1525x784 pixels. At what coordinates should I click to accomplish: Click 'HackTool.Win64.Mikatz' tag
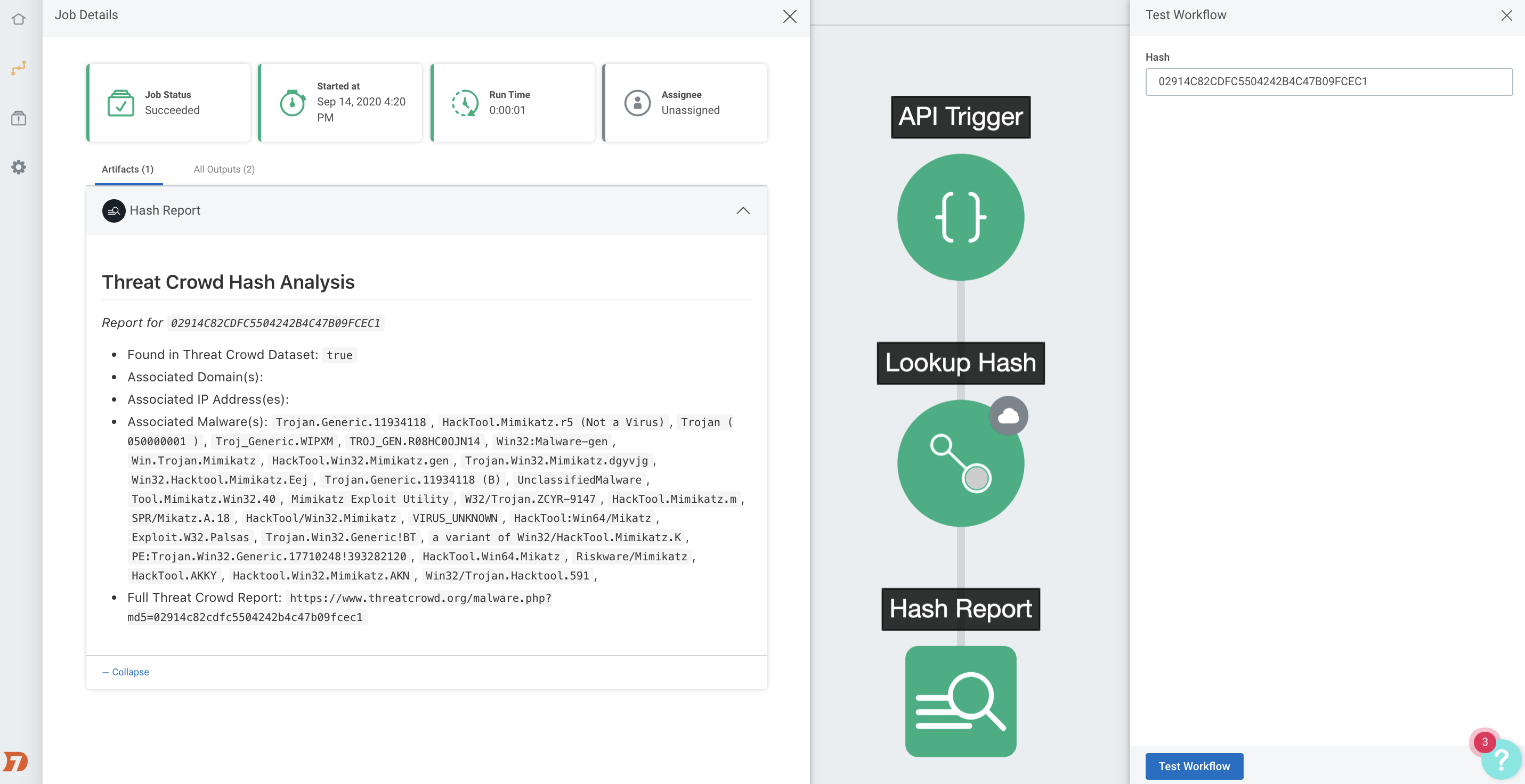click(491, 556)
